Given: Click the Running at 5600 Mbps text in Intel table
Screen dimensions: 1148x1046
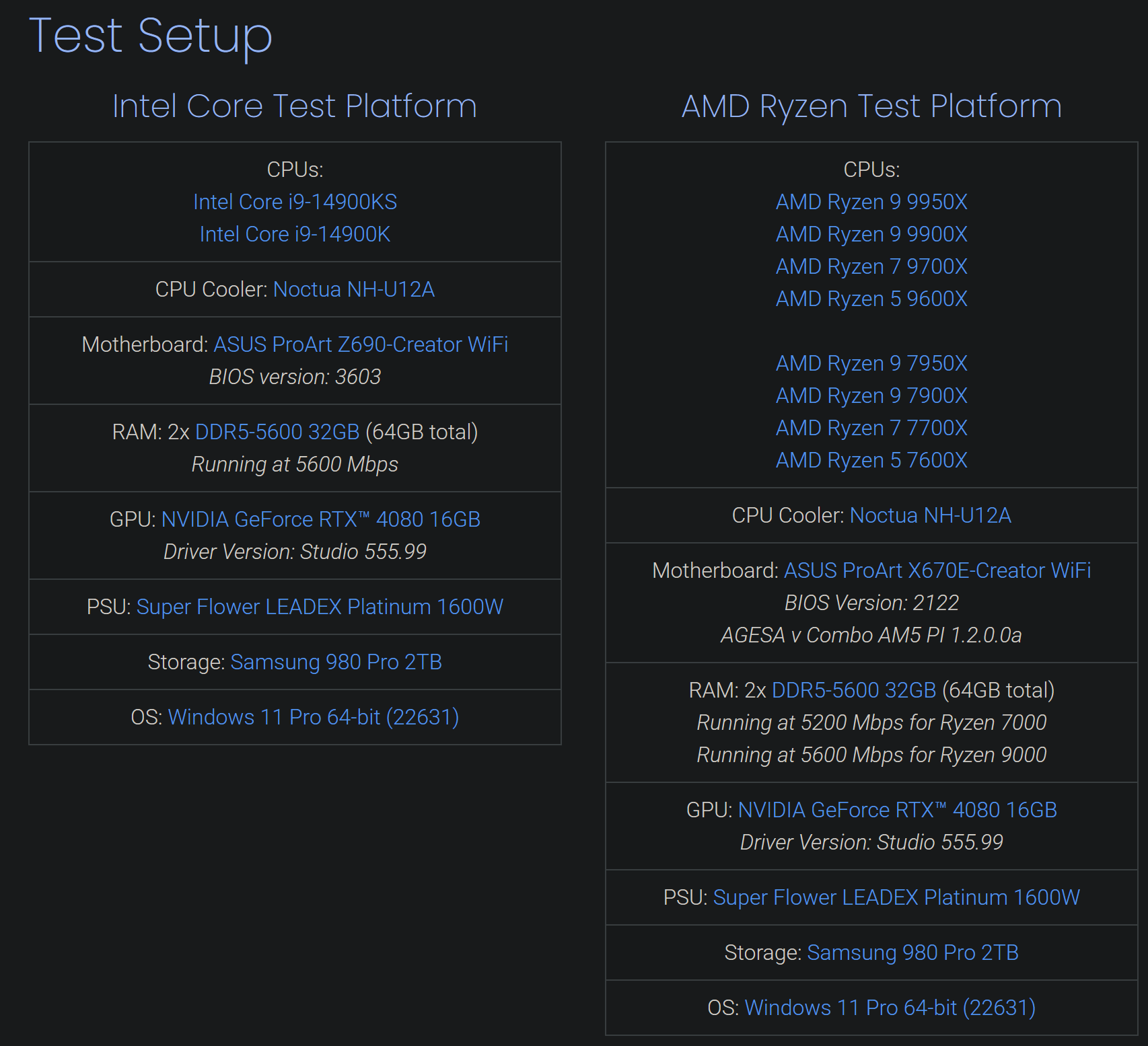Looking at the screenshot, I should point(295,464).
